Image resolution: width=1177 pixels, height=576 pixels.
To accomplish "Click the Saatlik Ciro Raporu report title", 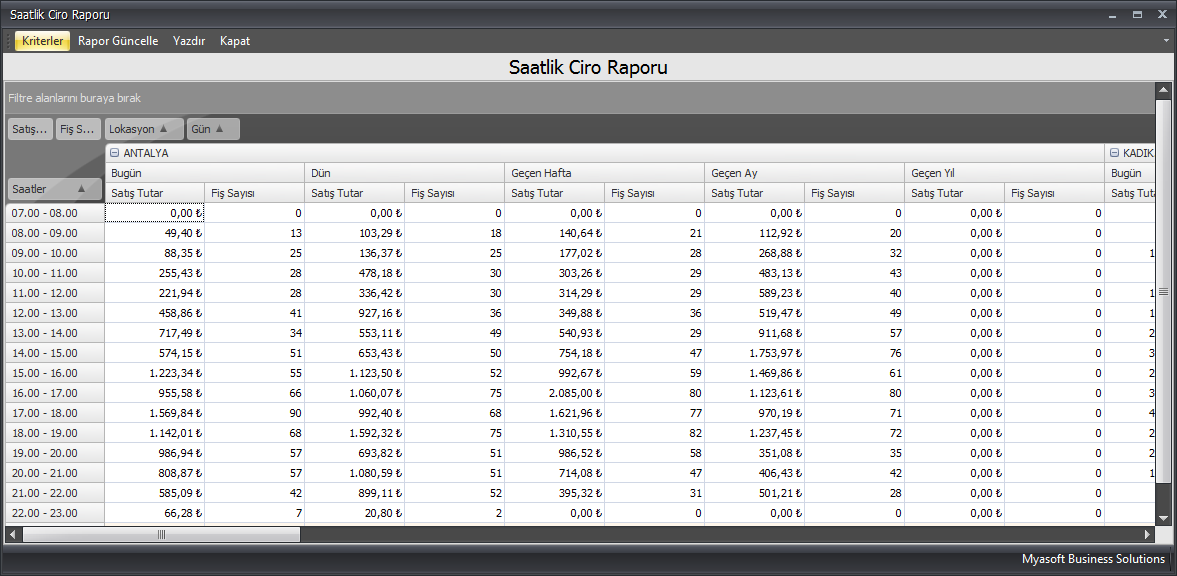I will click(x=588, y=68).
